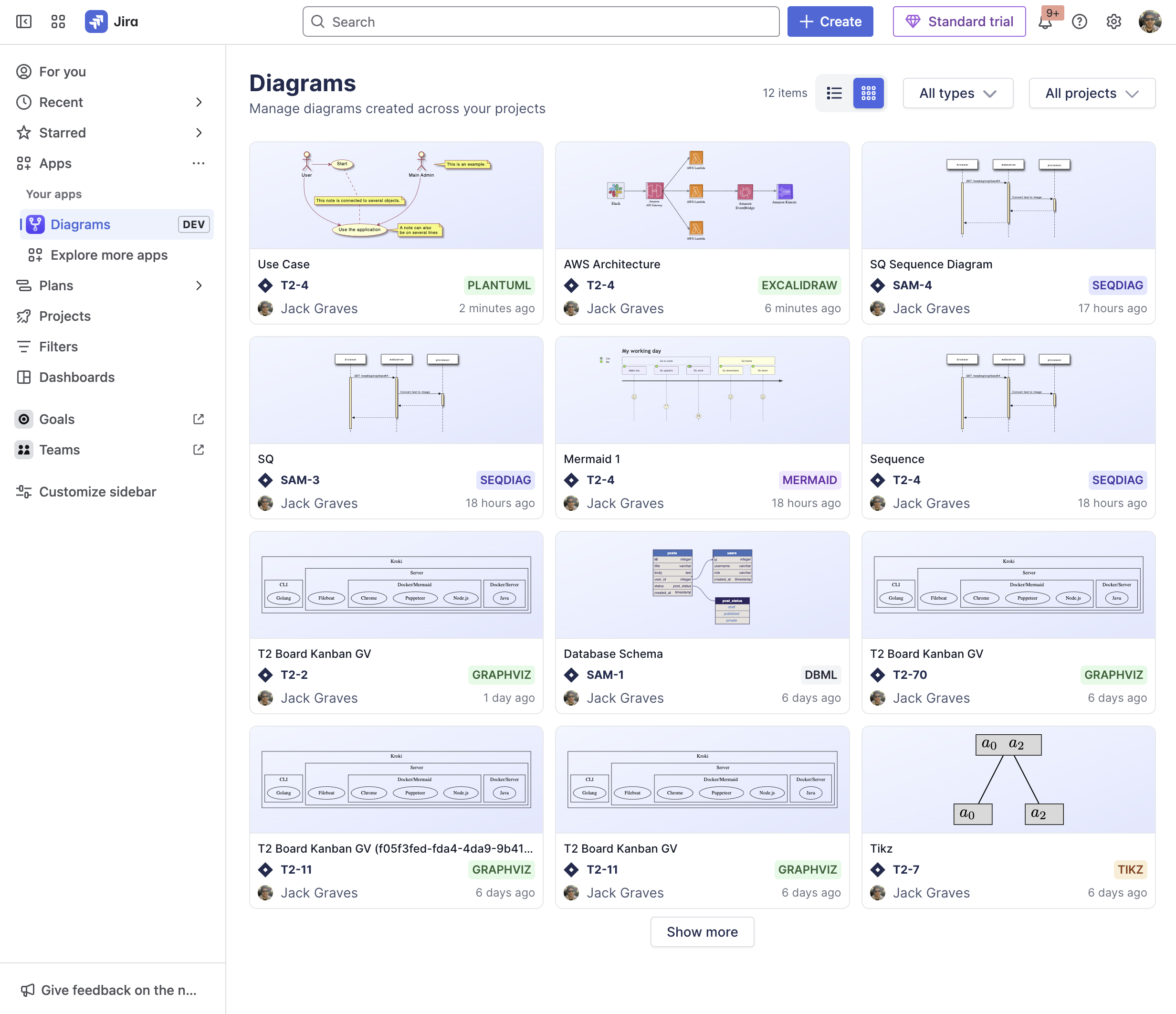Open the notifications bell
Viewport: 1176px width, 1014px height.
point(1046,21)
